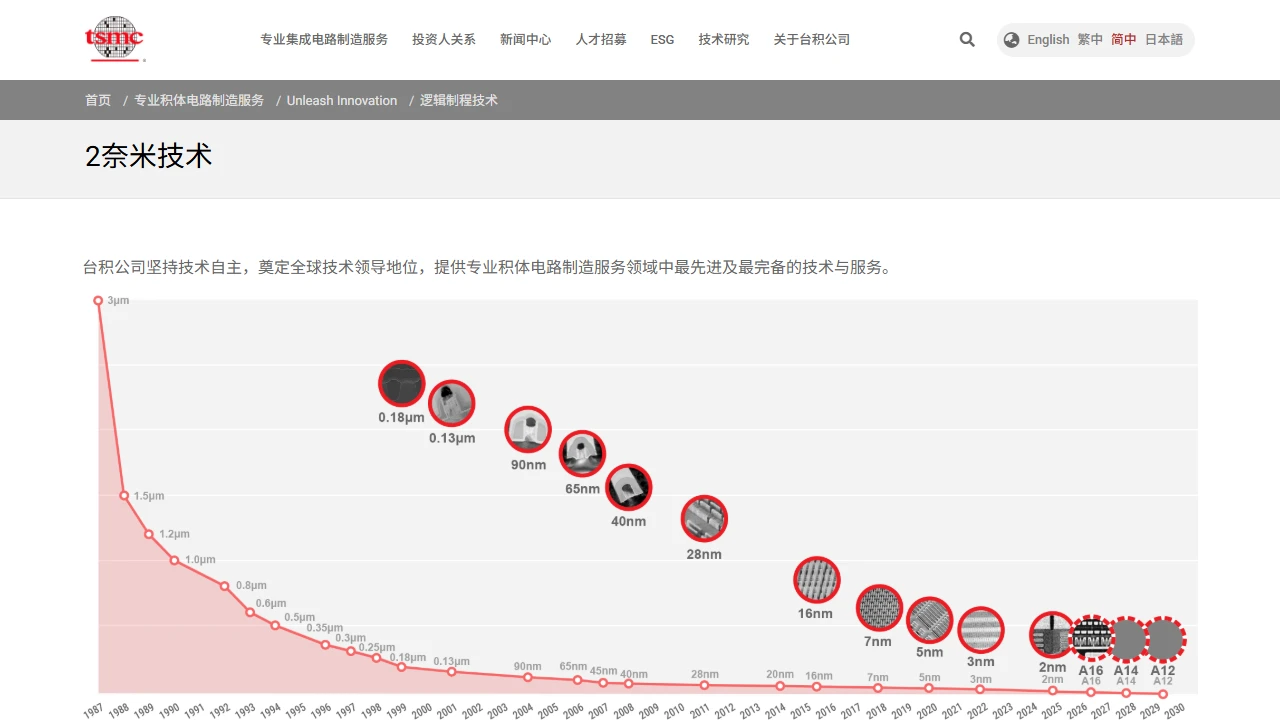Go to 首页 breadcrumb

[98, 100]
